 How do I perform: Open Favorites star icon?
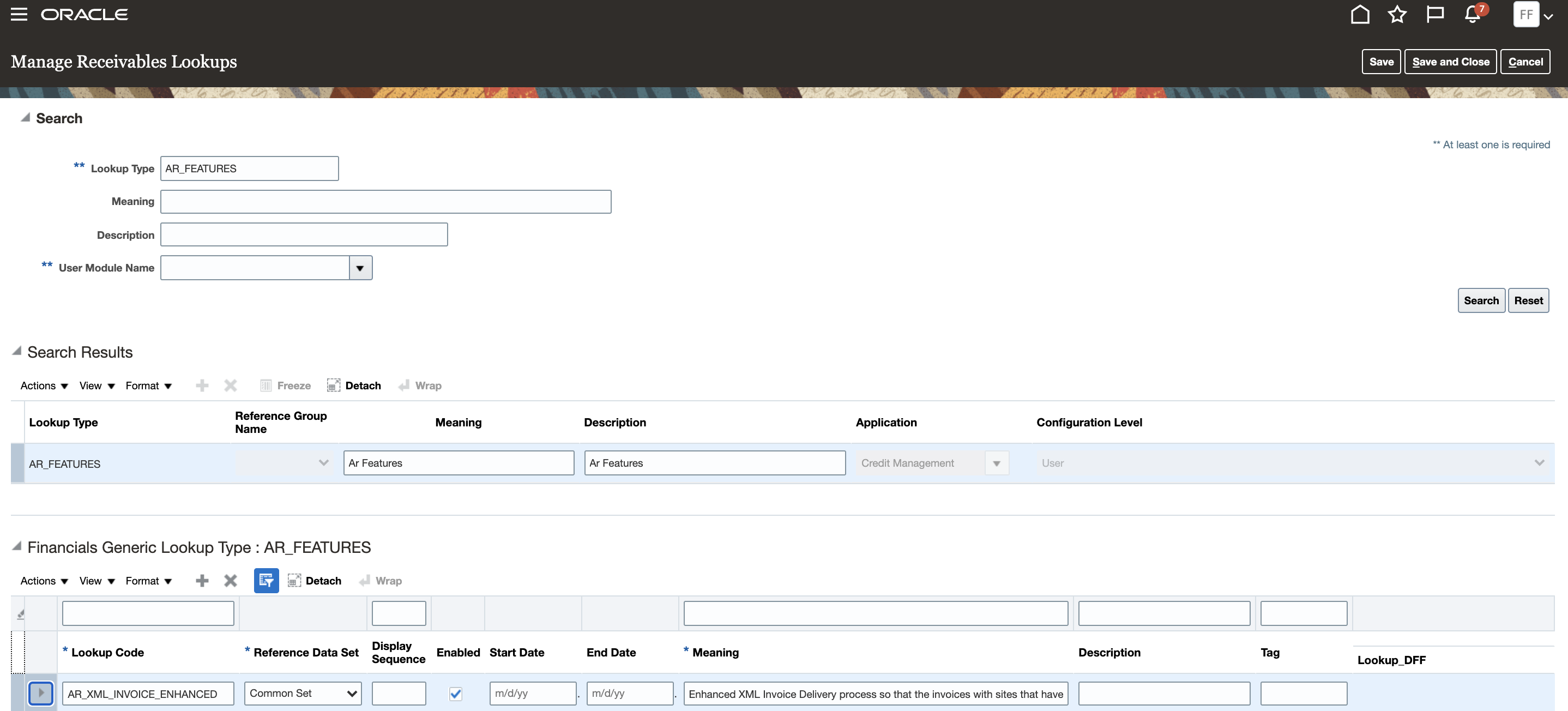(1397, 14)
